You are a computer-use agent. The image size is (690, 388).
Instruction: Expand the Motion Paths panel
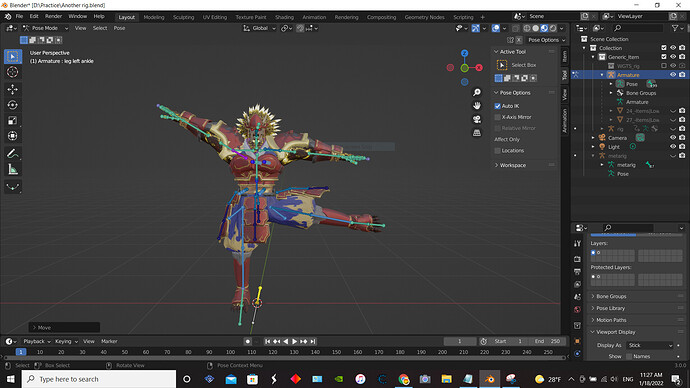(611, 320)
